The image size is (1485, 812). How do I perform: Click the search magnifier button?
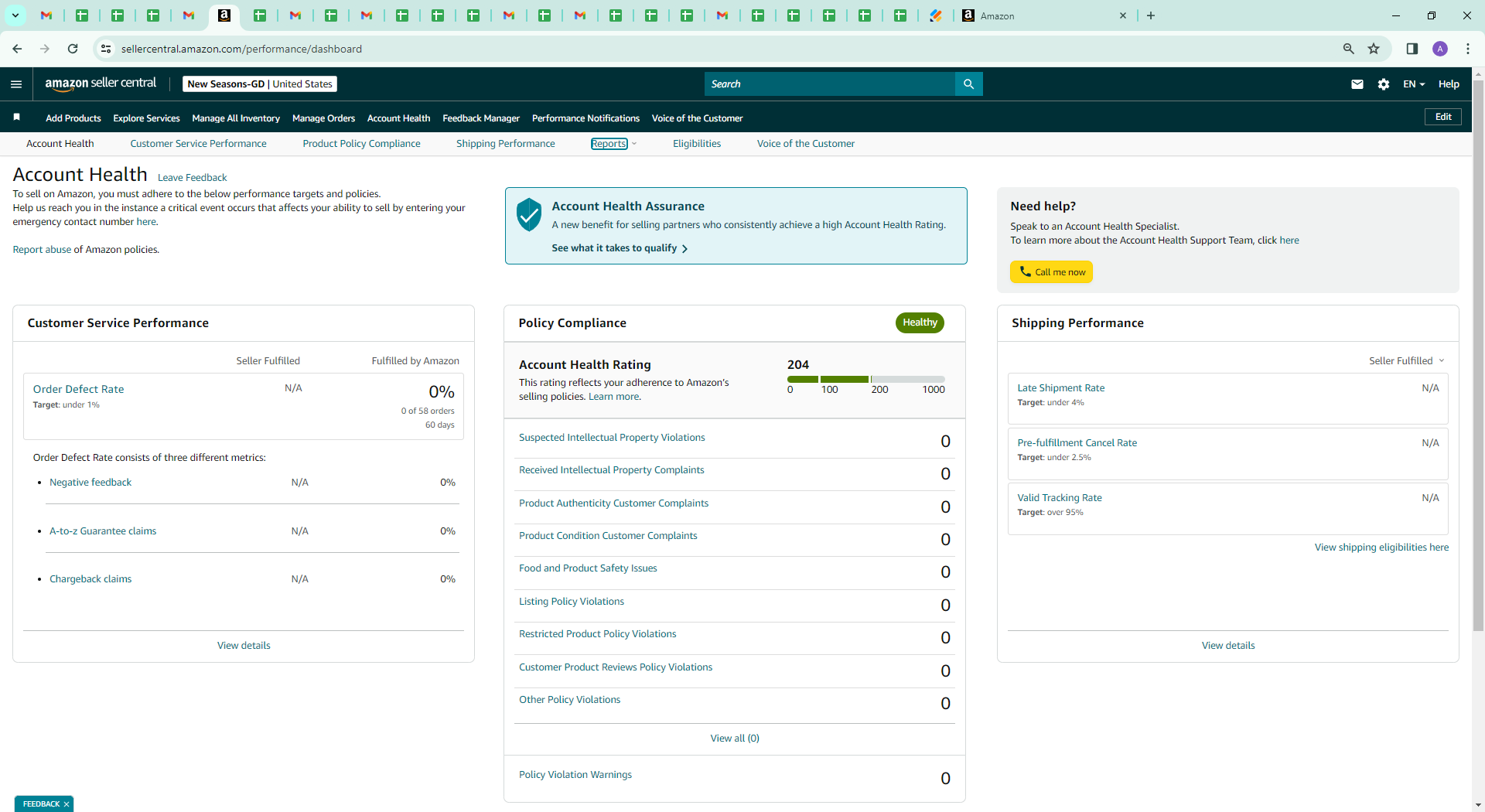click(x=968, y=84)
